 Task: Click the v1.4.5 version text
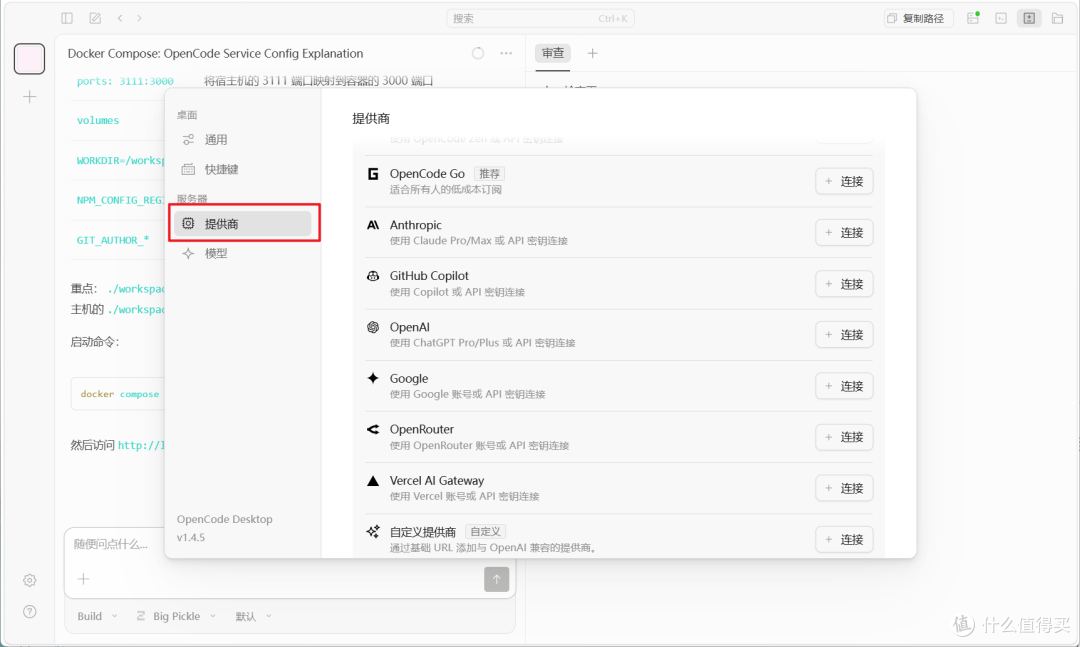pyautogui.click(x=191, y=537)
